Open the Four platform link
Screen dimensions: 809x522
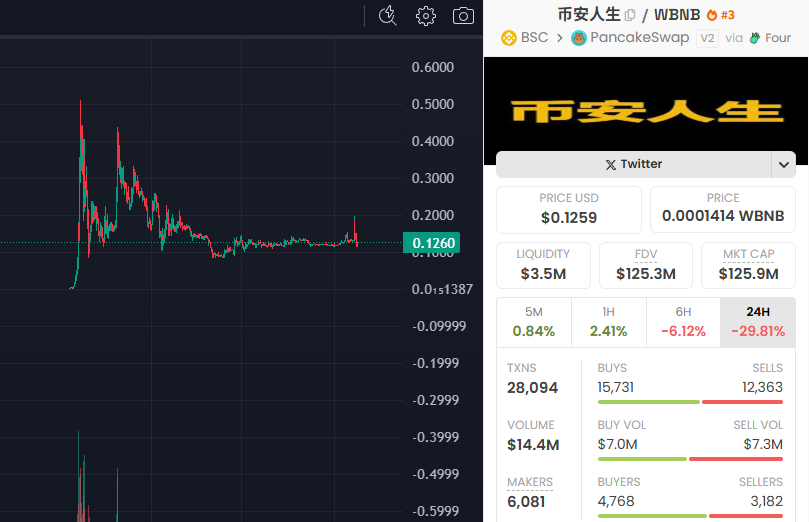[x=778, y=38]
